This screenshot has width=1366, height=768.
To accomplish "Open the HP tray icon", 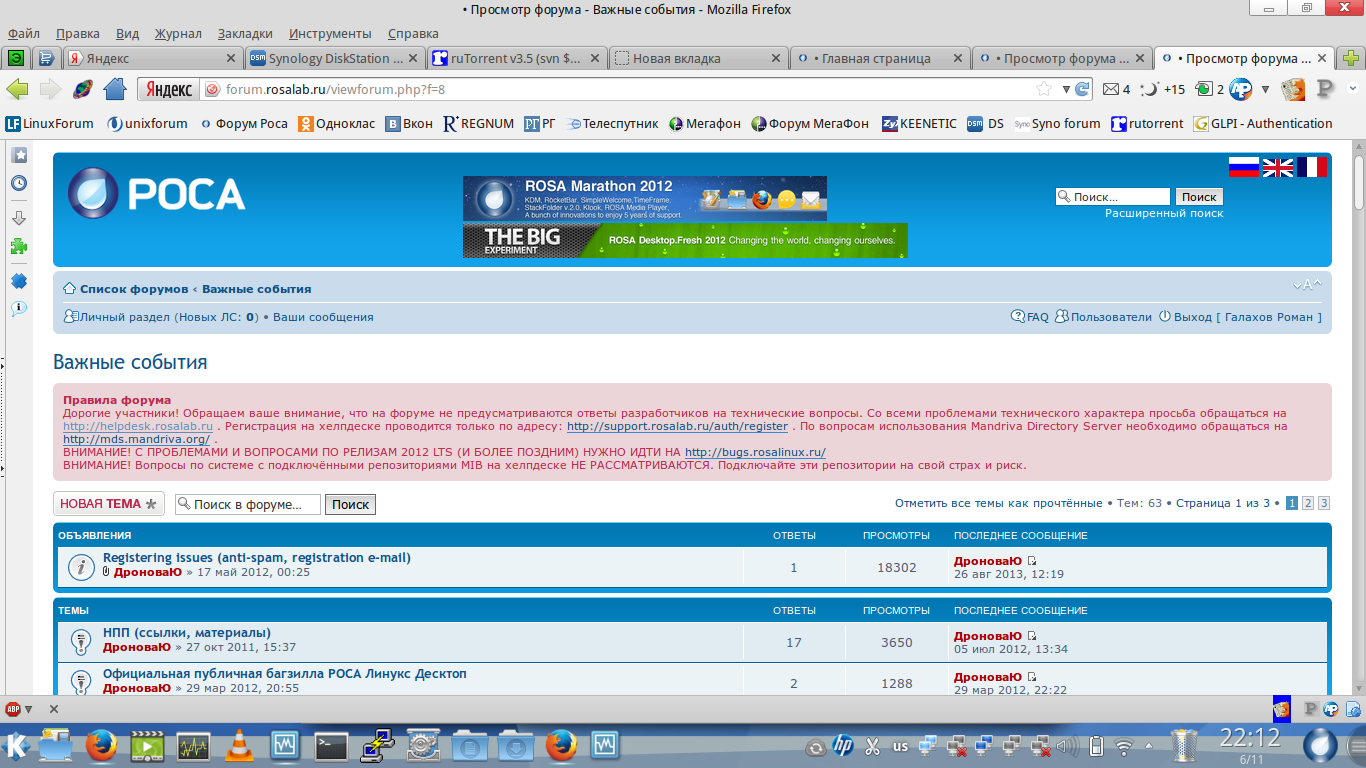I will coord(842,746).
